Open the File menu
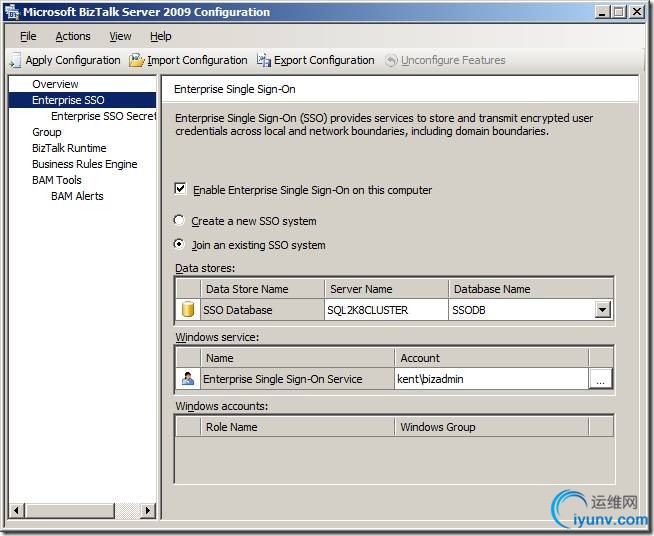The image size is (654, 536). 28,36
